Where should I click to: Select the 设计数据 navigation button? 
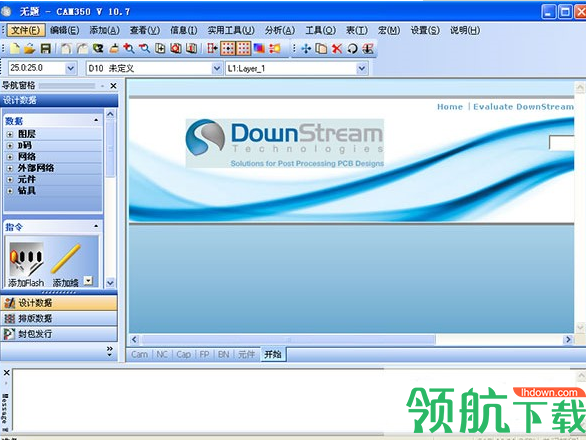[59, 303]
